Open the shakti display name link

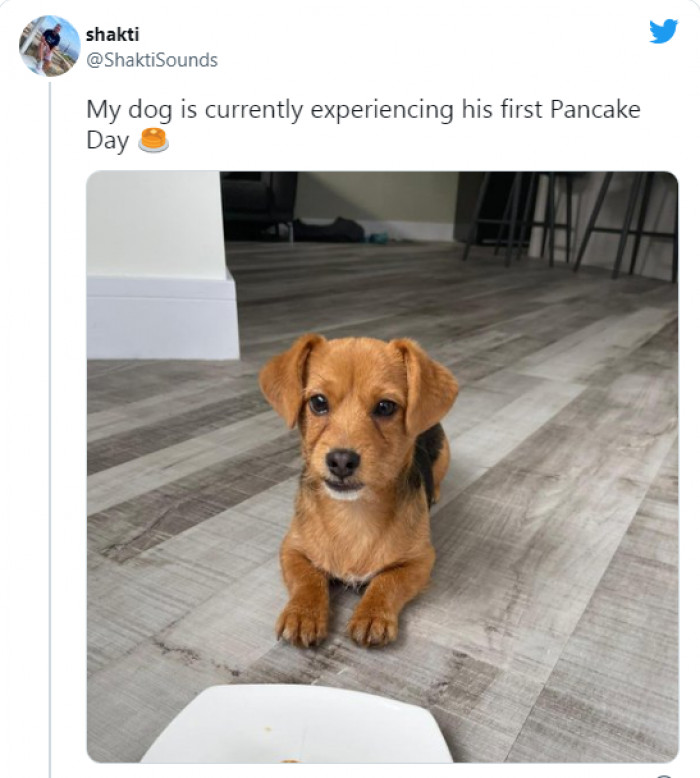pyautogui.click(x=113, y=35)
